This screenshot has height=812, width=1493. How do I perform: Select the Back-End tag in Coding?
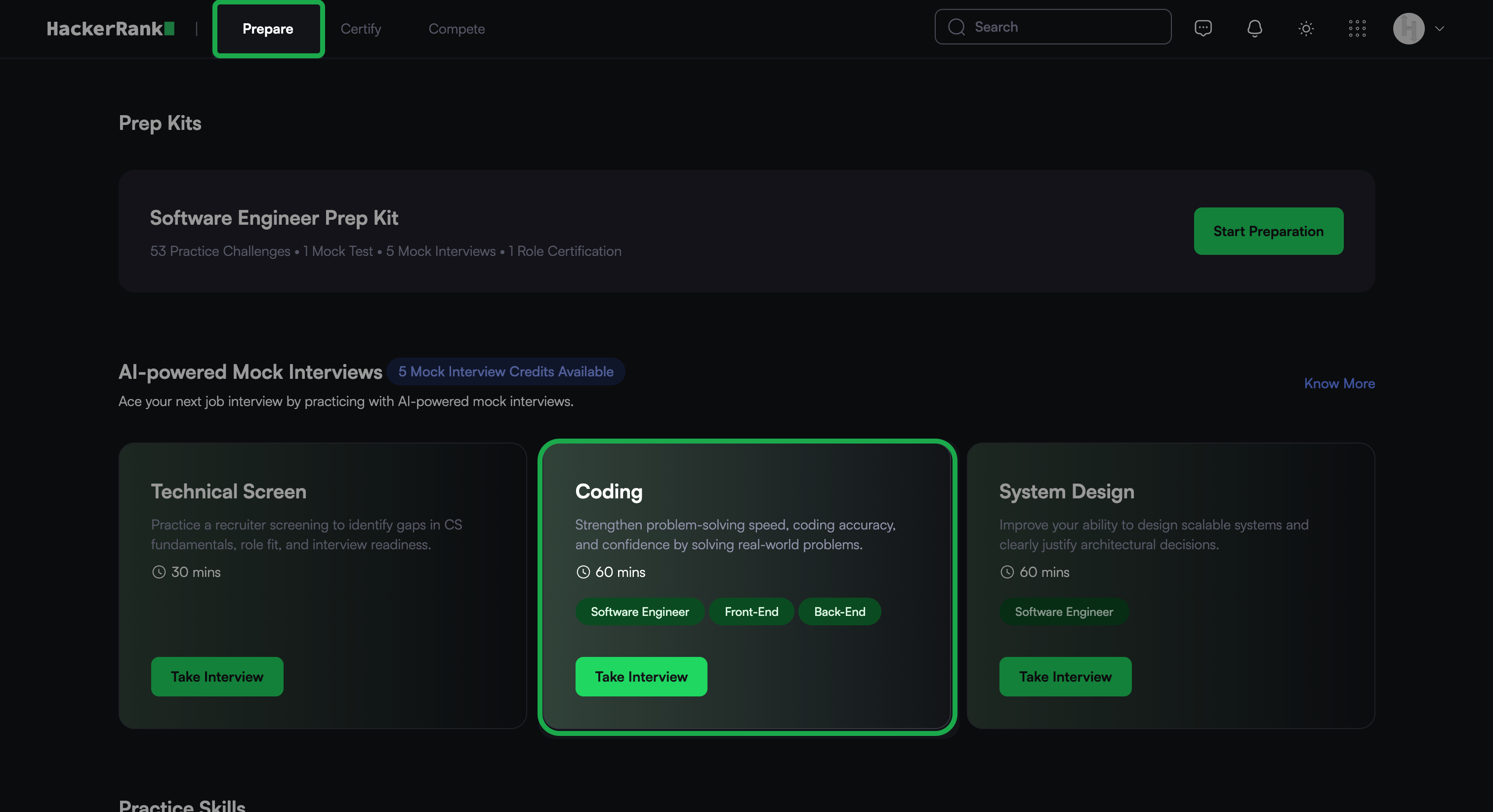click(x=839, y=611)
